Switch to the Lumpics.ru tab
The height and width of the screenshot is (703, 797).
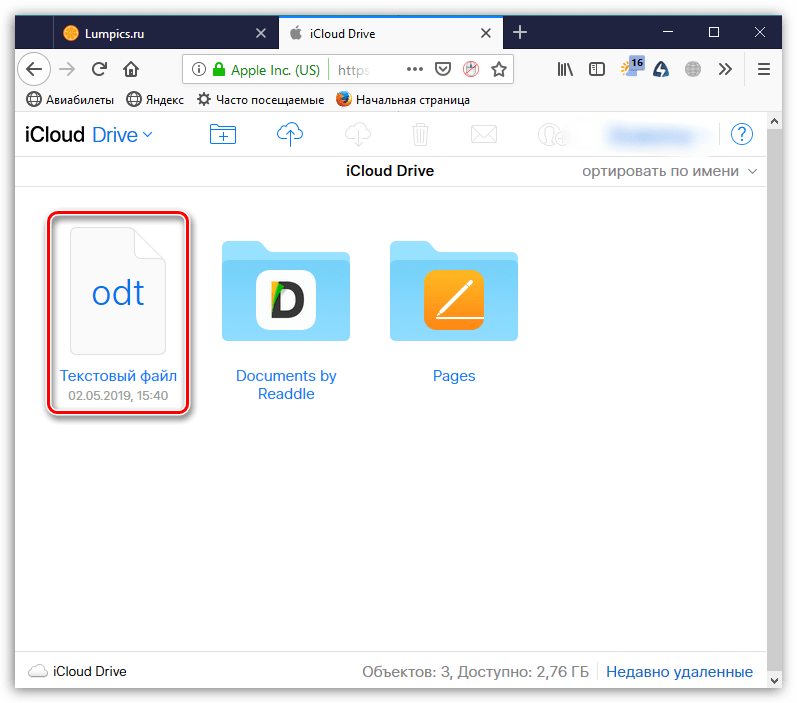tap(166, 34)
